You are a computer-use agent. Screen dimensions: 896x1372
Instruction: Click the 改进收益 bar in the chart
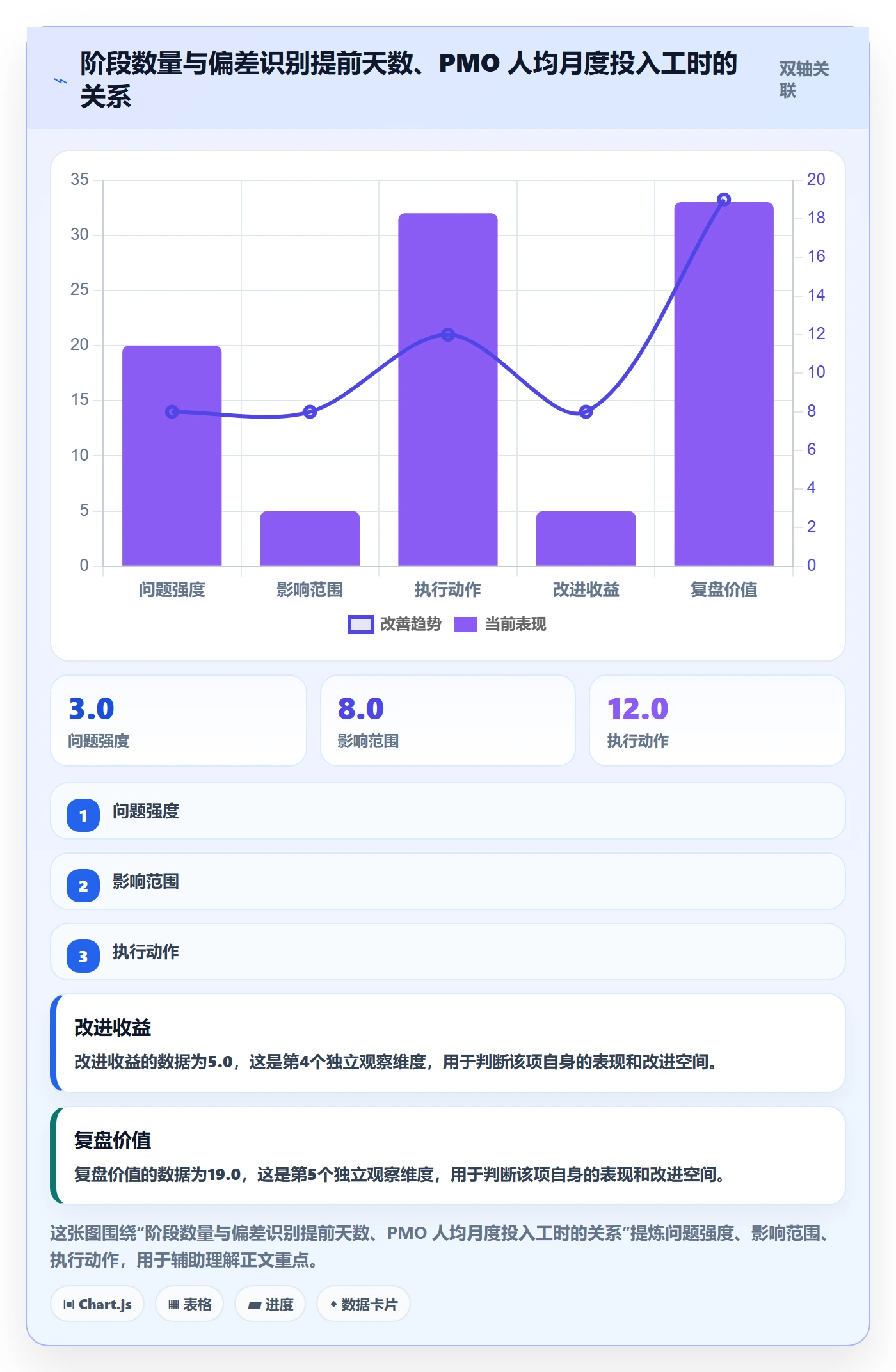(586, 538)
